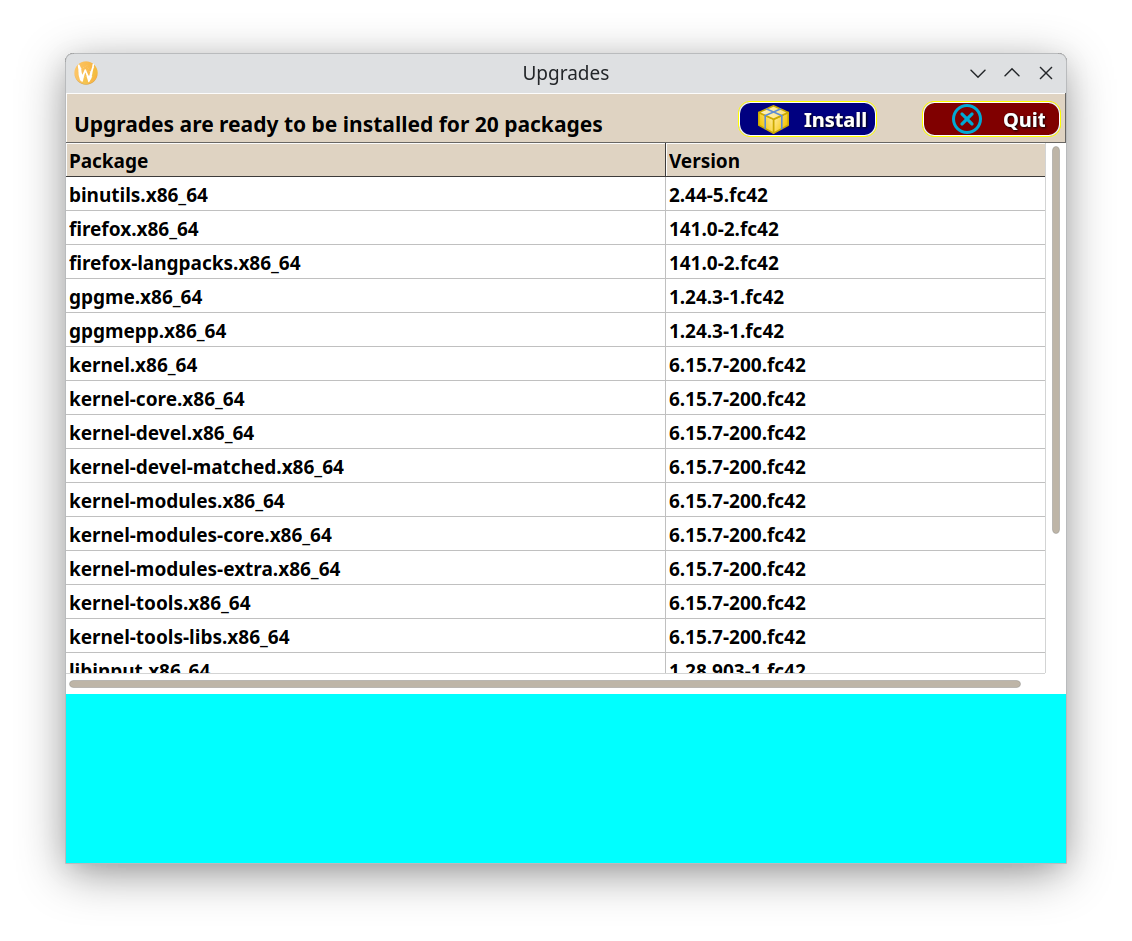Click the firefox-langpacks version cell
Image resolution: width=1132 pixels, height=941 pixels.
[x=855, y=262]
